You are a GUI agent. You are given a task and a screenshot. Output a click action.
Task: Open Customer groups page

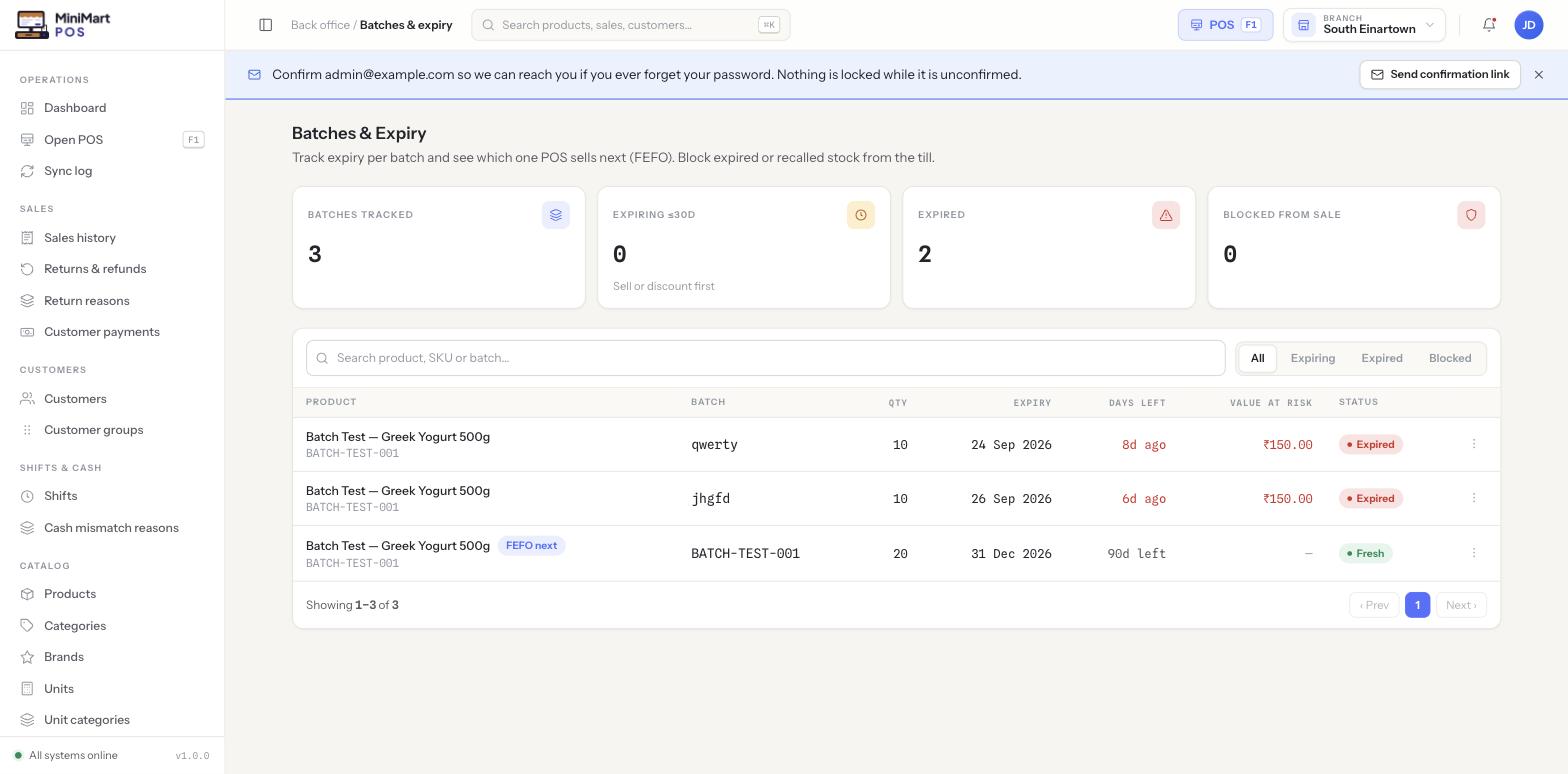112,430
